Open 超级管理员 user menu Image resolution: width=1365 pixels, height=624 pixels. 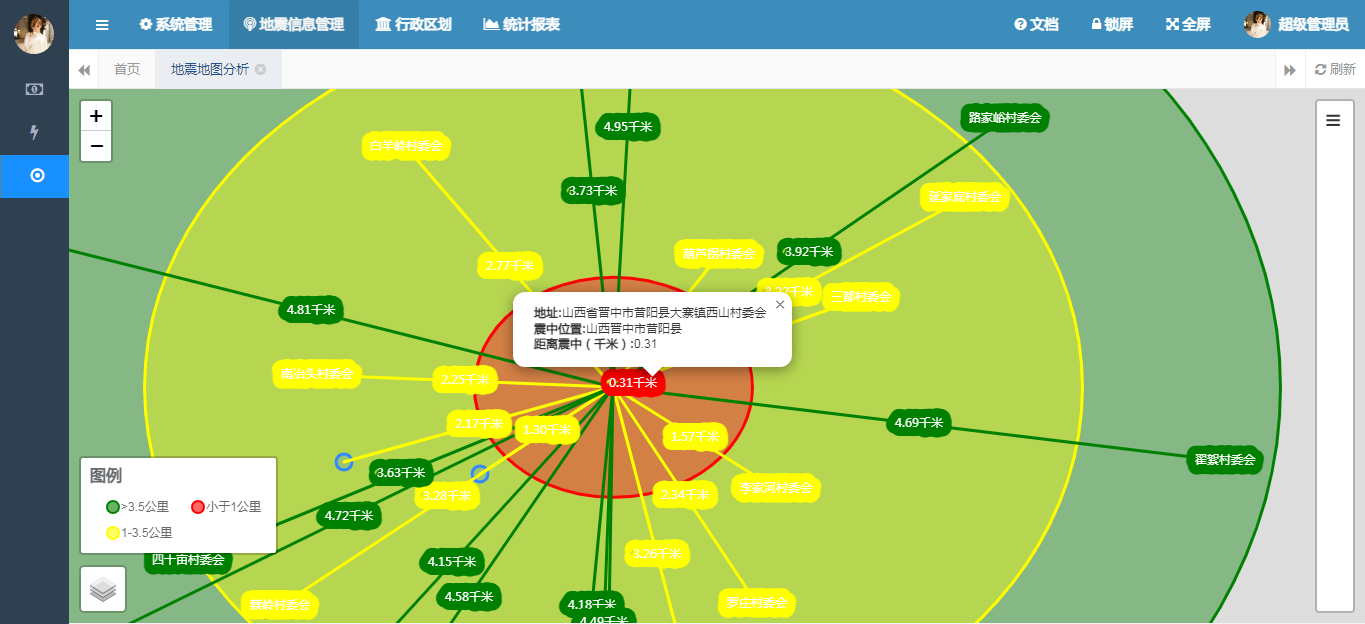(x=1313, y=24)
